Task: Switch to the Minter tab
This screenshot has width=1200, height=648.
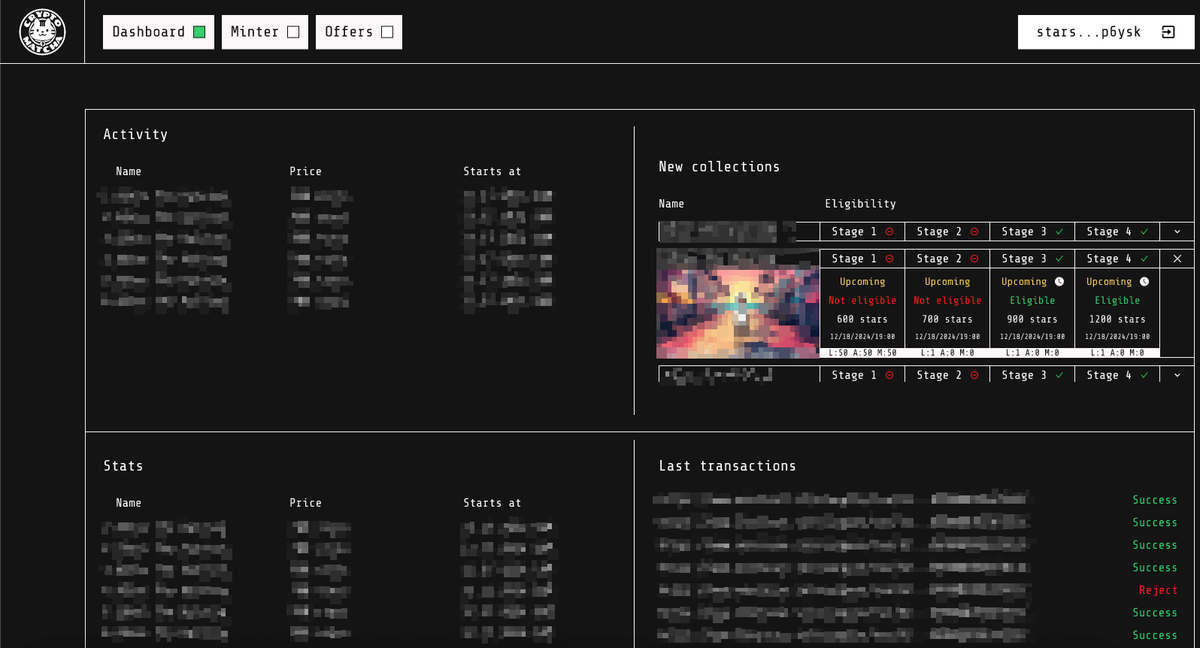Action: [x=264, y=32]
